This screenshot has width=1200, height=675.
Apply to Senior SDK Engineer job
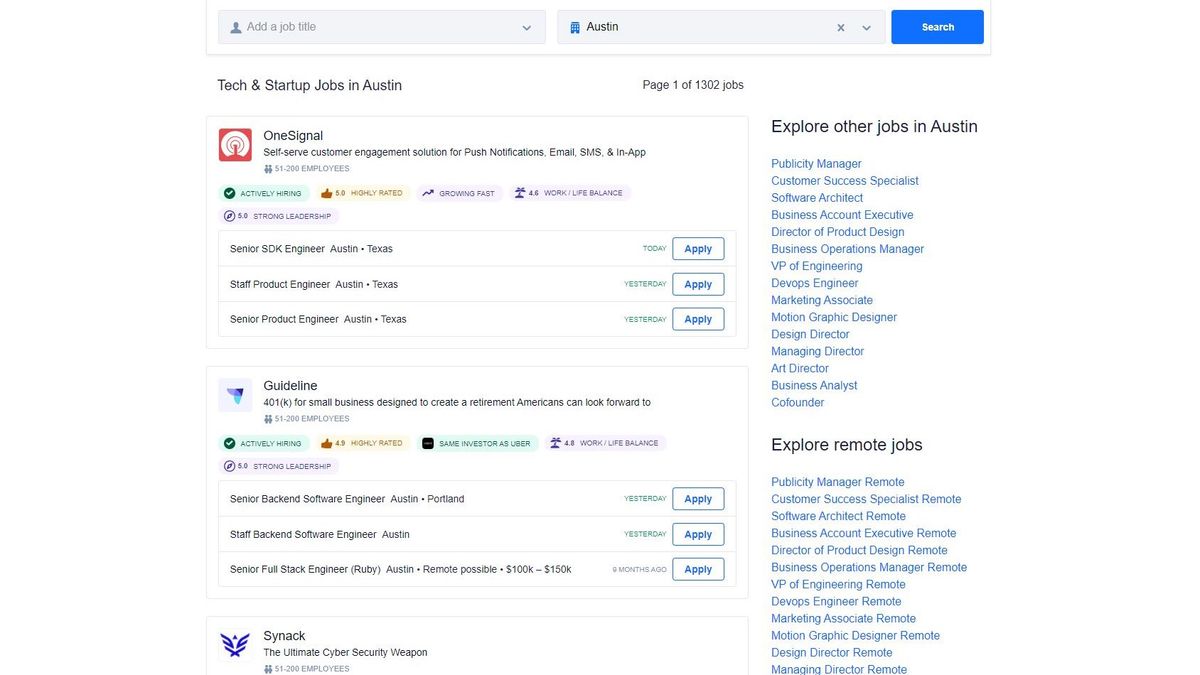click(698, 249)
